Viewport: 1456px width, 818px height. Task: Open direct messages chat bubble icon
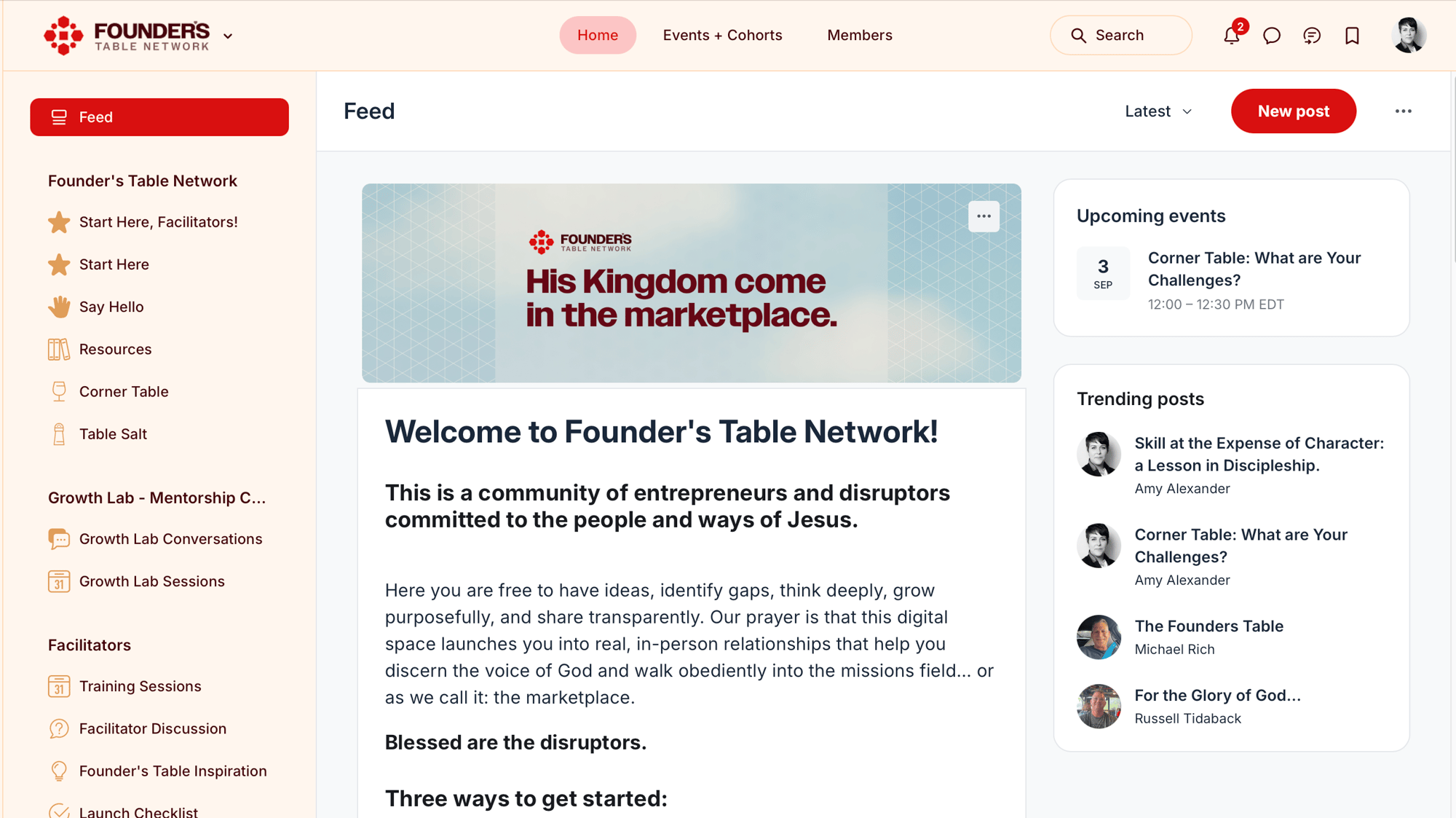(1272, 35)
